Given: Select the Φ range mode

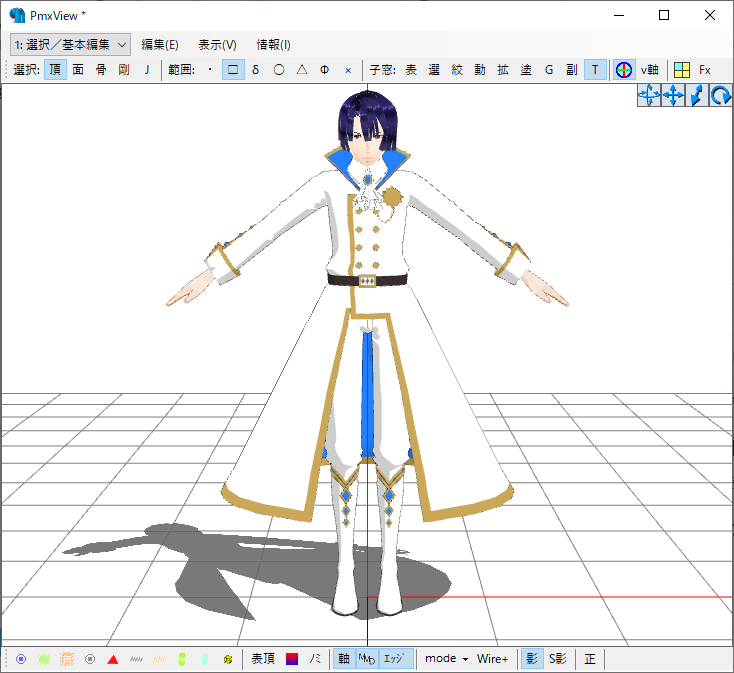Looking at the screenshot, I should [324, 70].
